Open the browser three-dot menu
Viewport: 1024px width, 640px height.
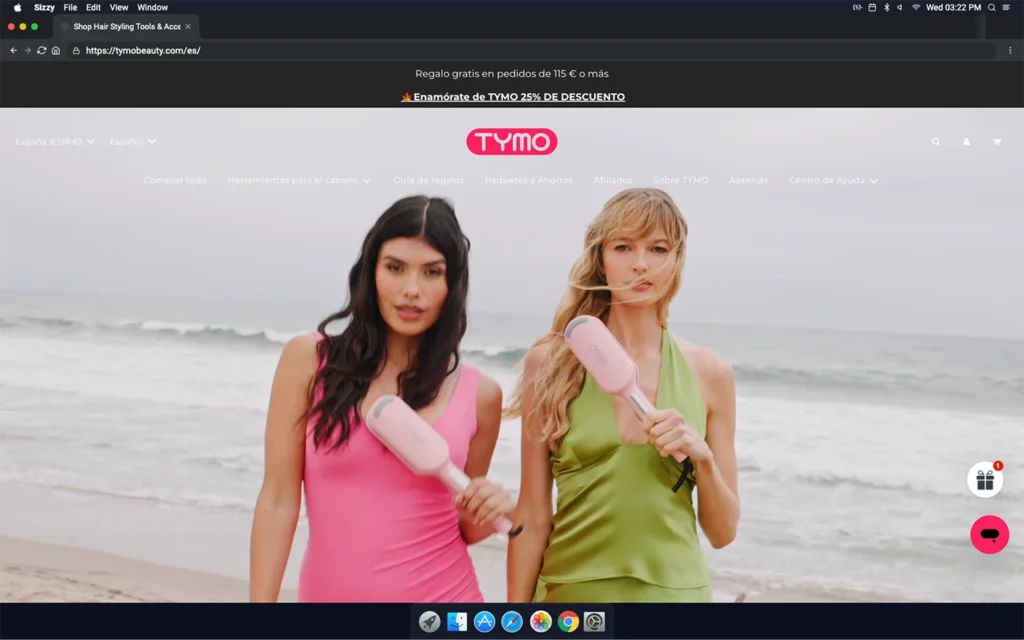[1010, 50]
